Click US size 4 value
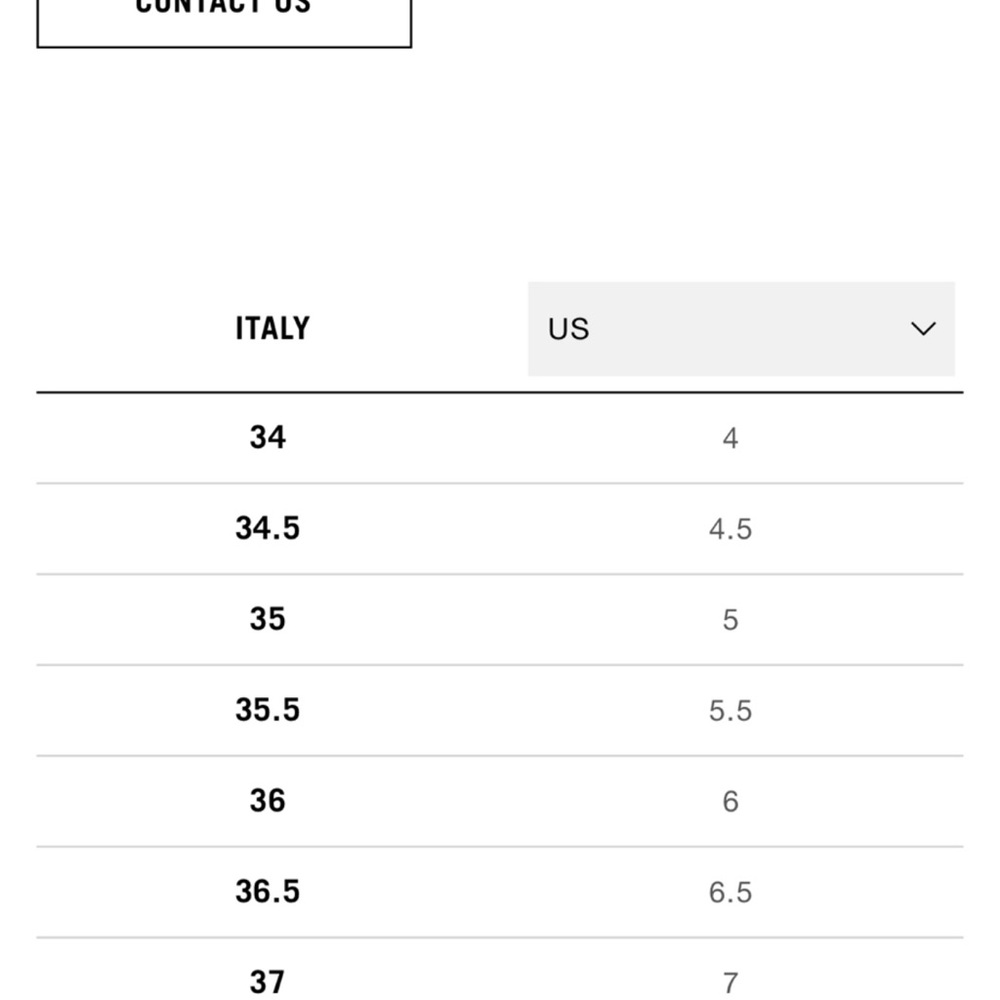 coord(730,439)
